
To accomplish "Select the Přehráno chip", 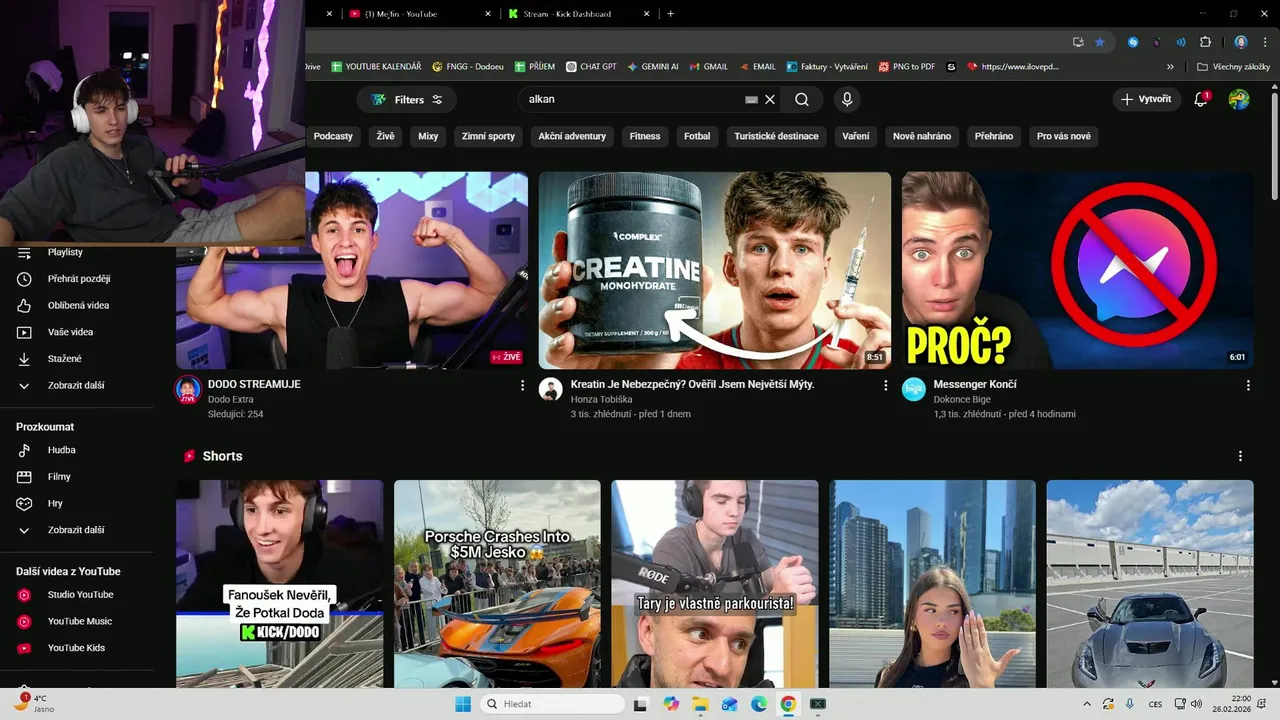I will [994, 136].
